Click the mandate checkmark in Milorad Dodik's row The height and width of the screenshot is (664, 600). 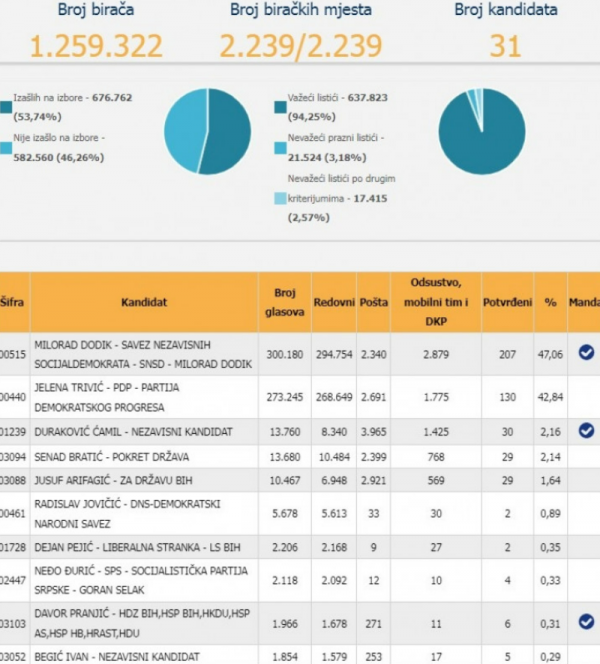tap(586, 352)
